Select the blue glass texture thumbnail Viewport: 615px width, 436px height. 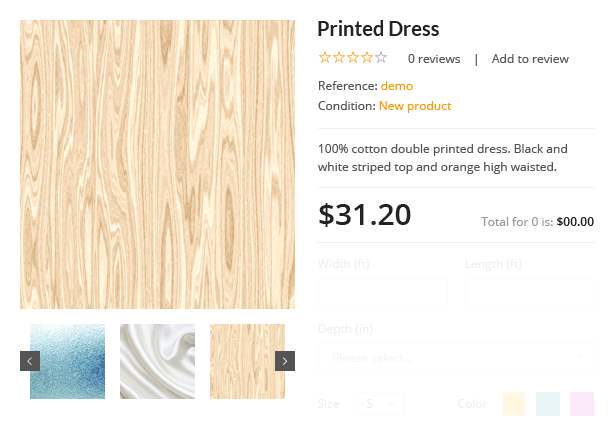pyautogui.click(x=67, y=361)
